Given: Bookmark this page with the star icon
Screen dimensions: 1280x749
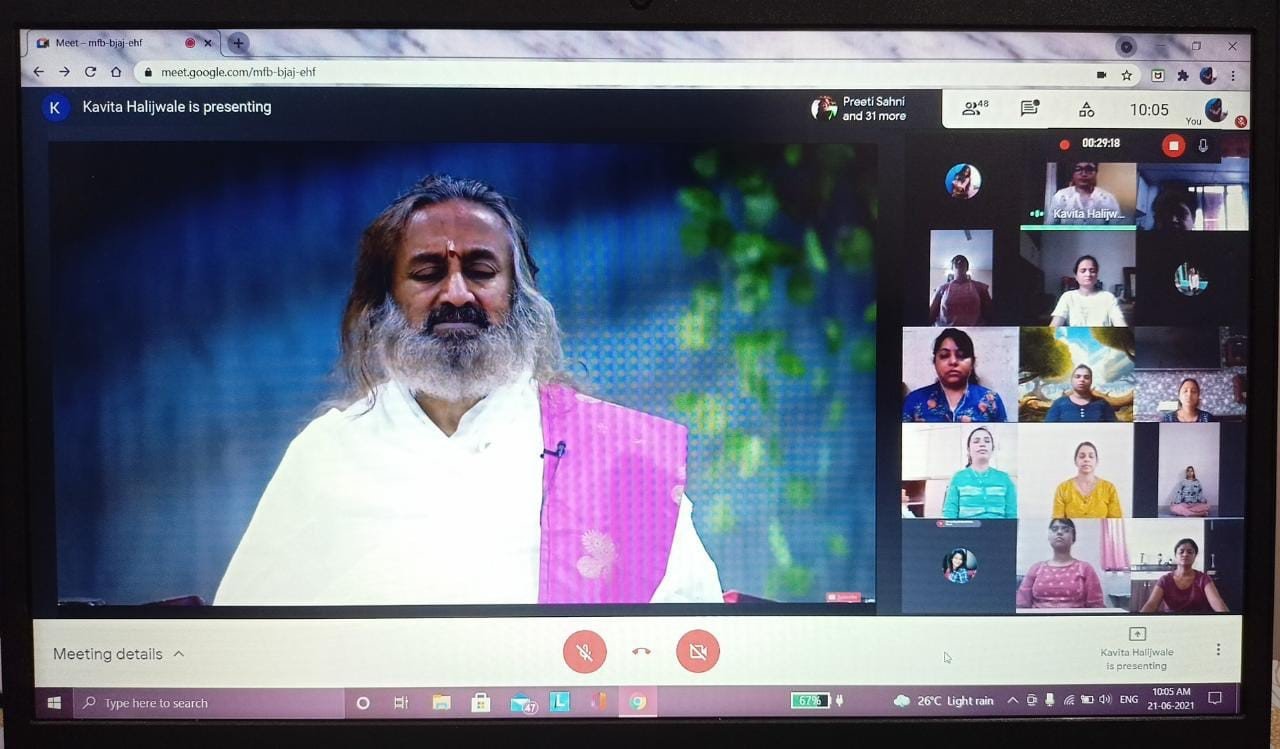Looking at the screenshot, I should pyautogui.click(x=1127, y=75).
